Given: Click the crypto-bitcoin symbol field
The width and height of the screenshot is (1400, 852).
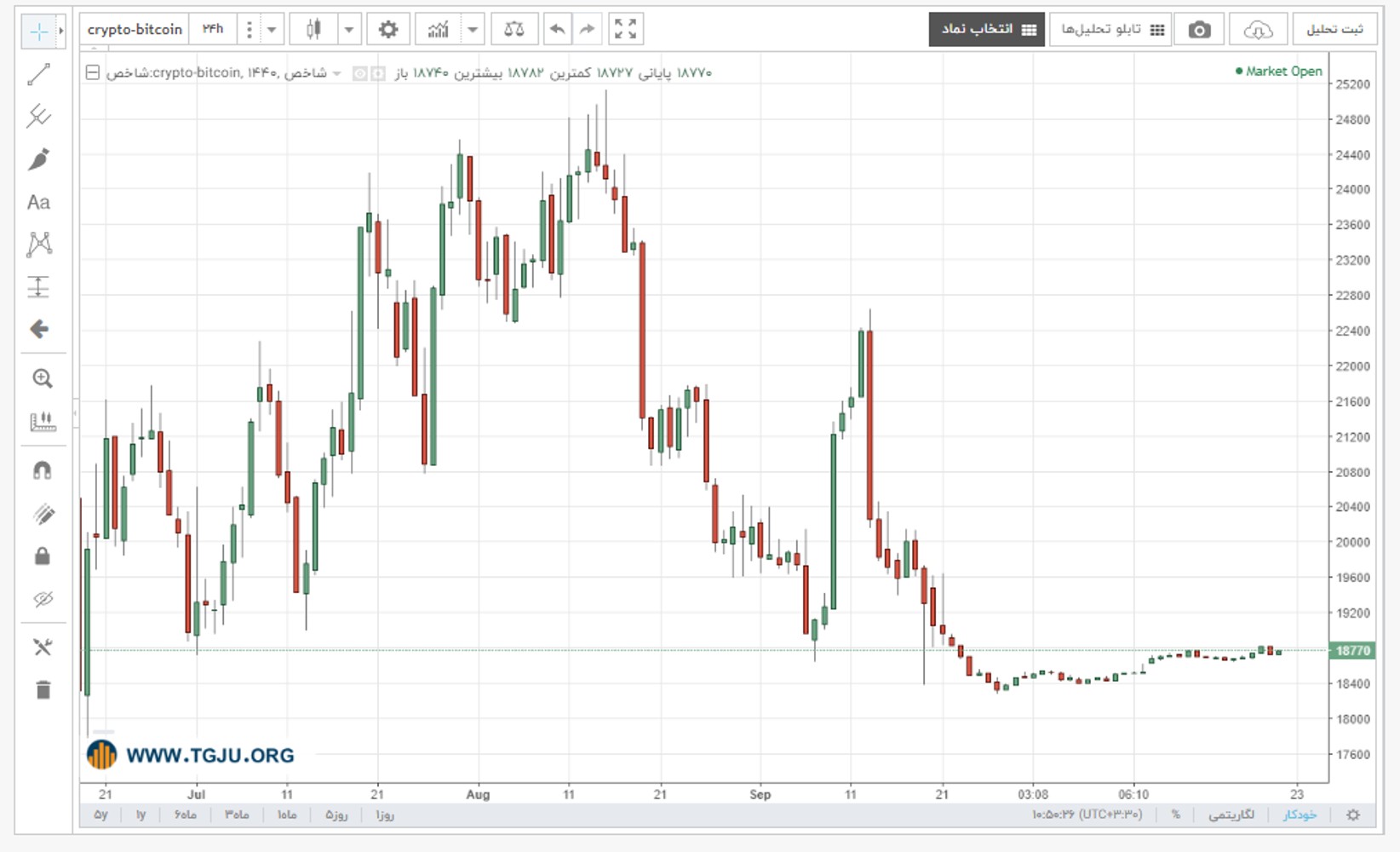Looking at the screenshot, I should pyautogui.click(x=135, y=29).
